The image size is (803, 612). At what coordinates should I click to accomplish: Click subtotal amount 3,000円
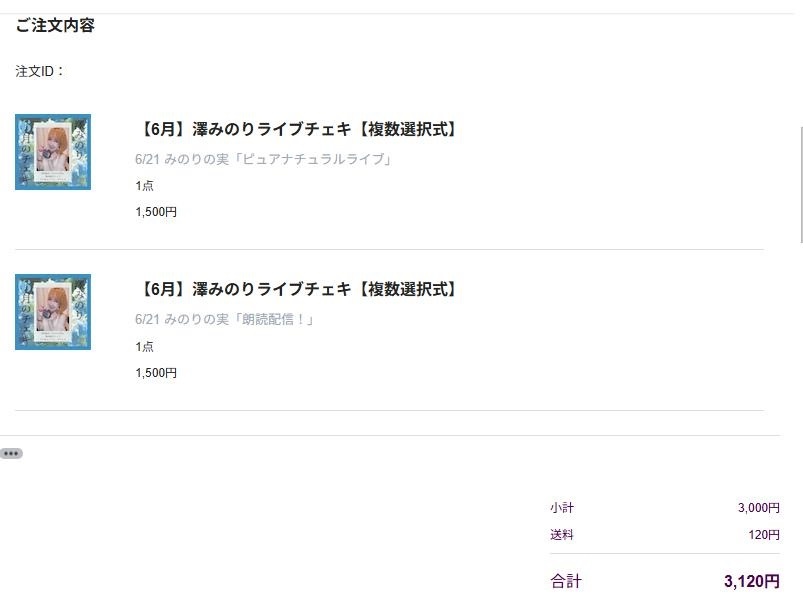coord(758,508)
